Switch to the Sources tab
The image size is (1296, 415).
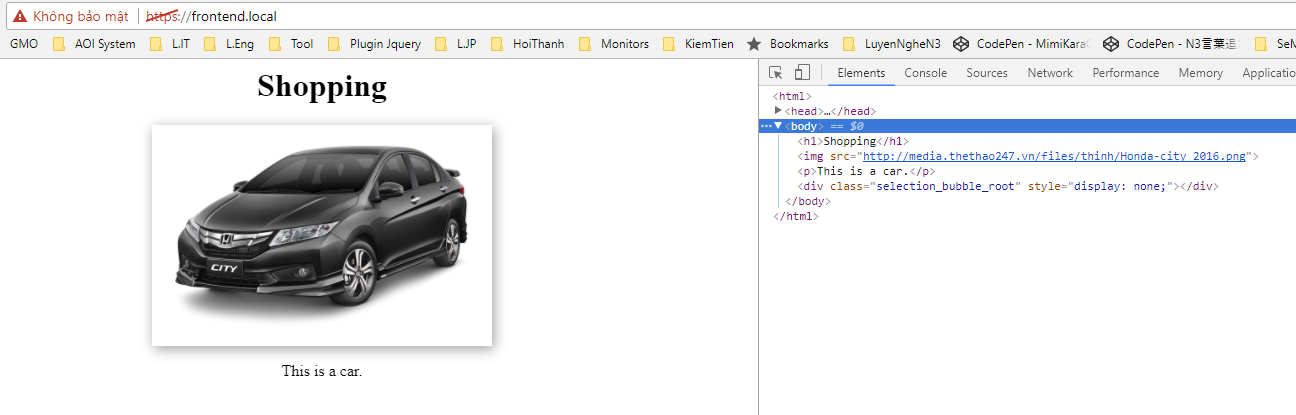pos(987,73)
